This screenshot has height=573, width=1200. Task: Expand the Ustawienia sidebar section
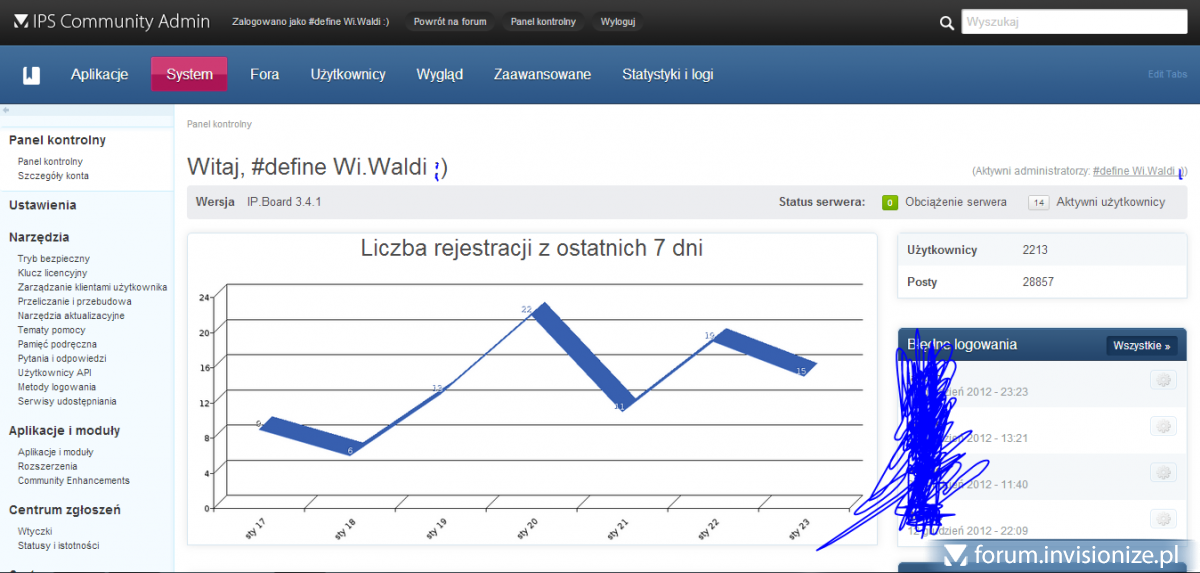(43, 205)
